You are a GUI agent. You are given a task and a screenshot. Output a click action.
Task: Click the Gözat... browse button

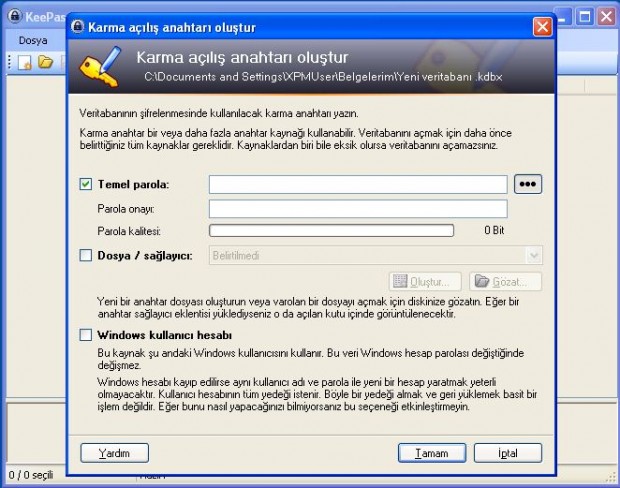pos(506,282)
